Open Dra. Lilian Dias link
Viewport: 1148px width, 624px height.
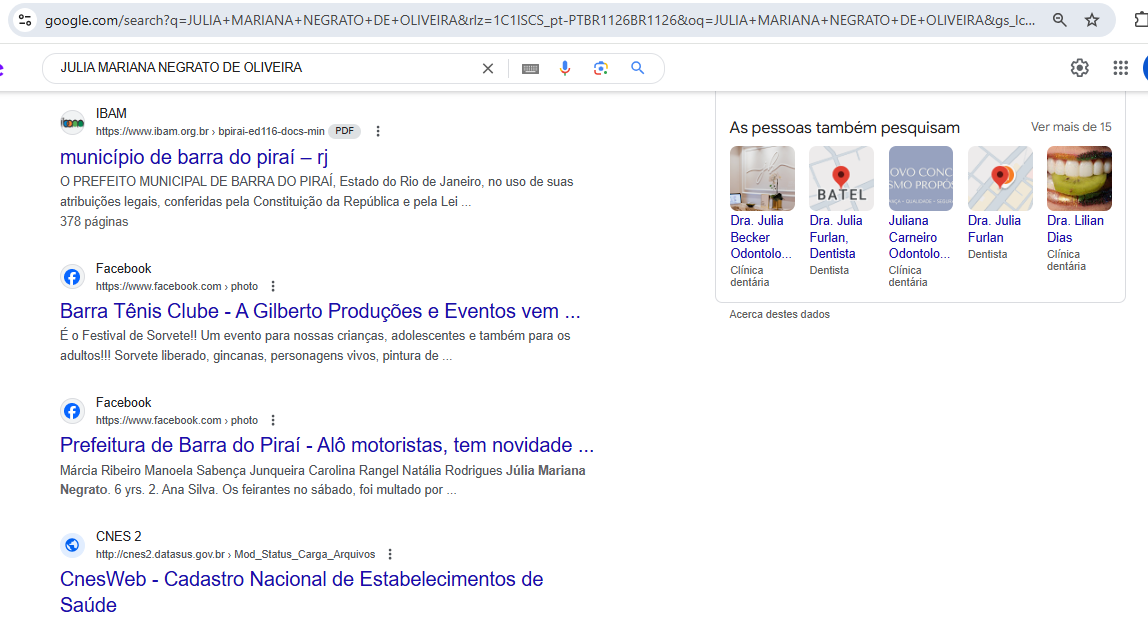coord(1075,229)
